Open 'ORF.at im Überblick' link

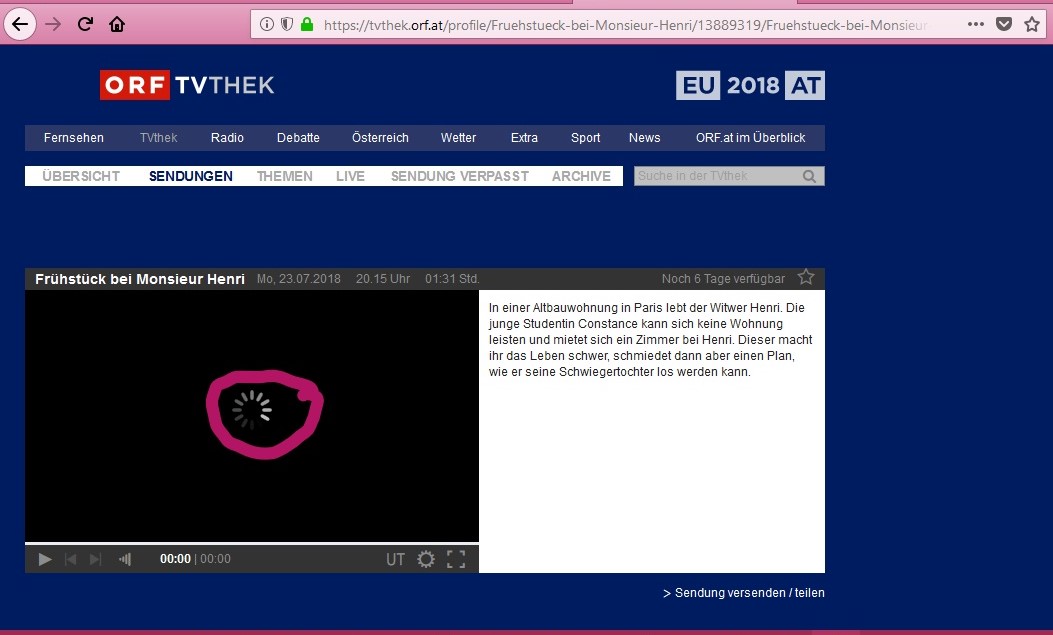point(750,138)
